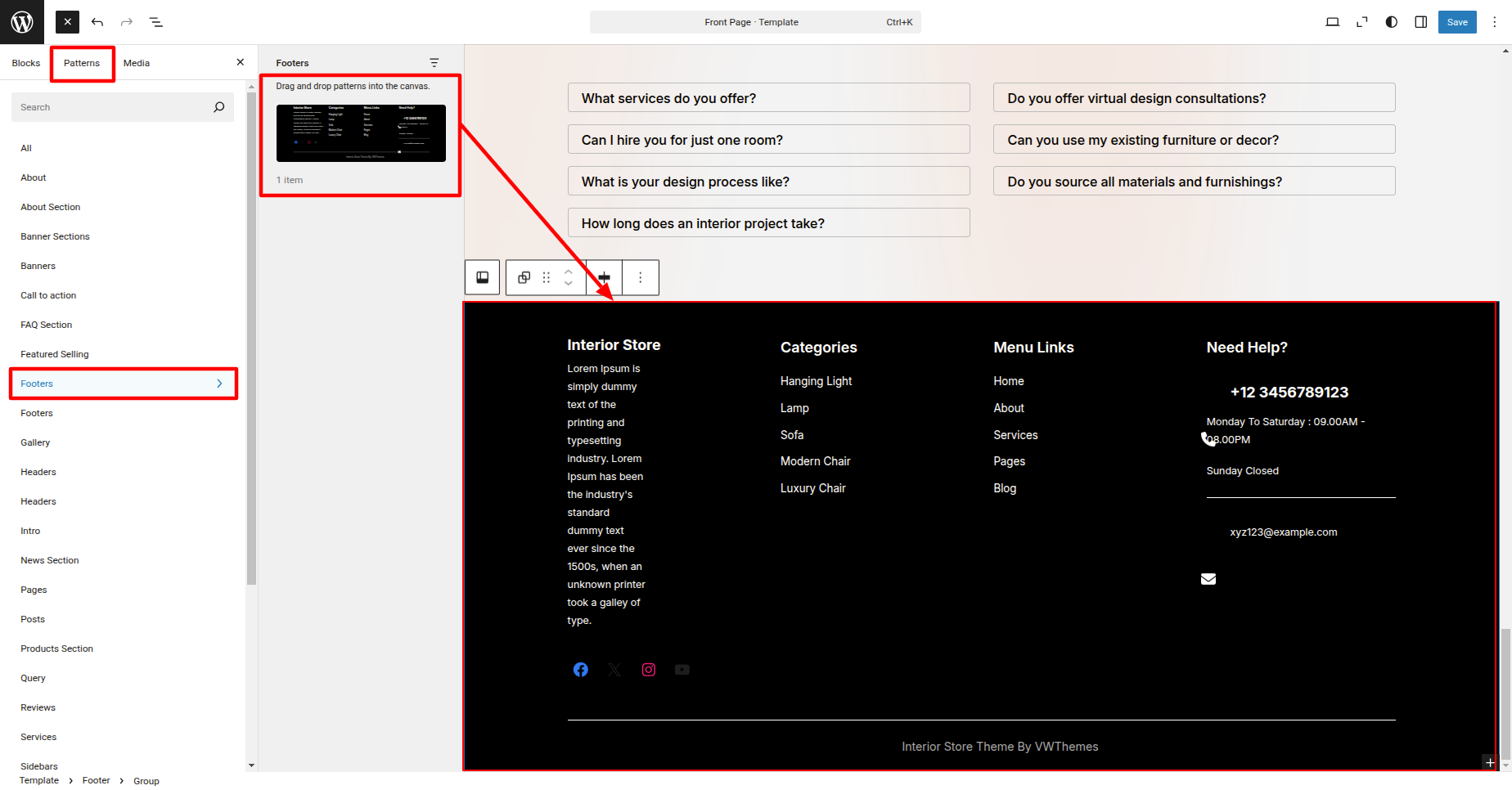The height and width of the screenshot is (790, 1512).
Task: Expand "What services do you offer?" question
Action: (768, 98)
